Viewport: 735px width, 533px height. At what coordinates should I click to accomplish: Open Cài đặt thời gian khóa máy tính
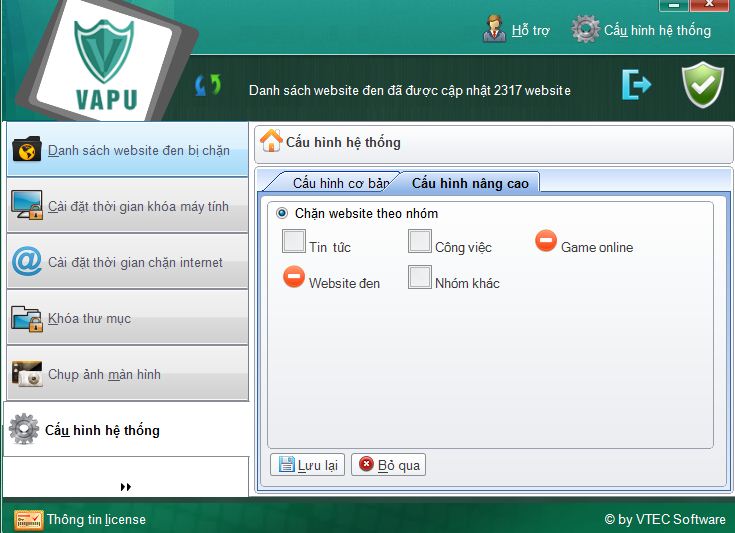pos(128,206)
